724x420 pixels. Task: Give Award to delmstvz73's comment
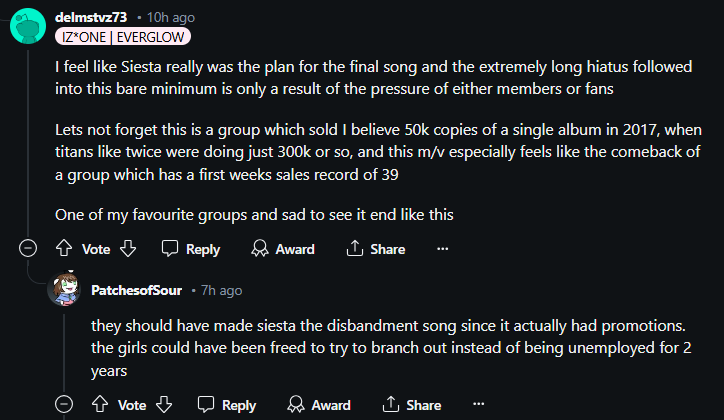click(x=283, y=249)
